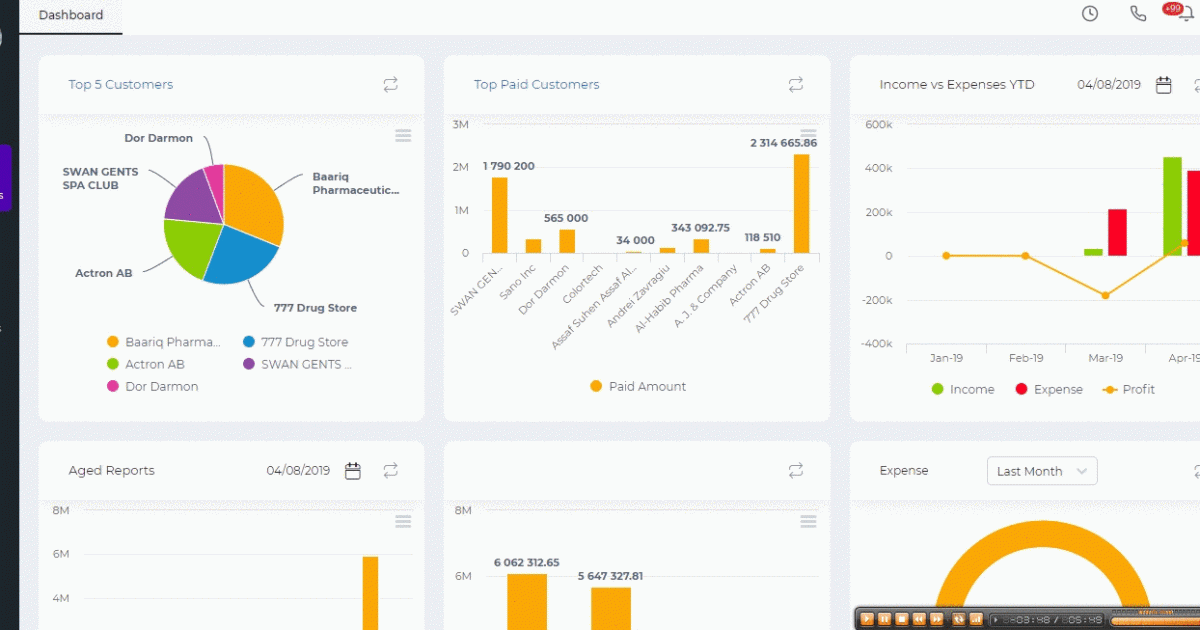Toggle Dor Darmon legend entry

(153, 386)
